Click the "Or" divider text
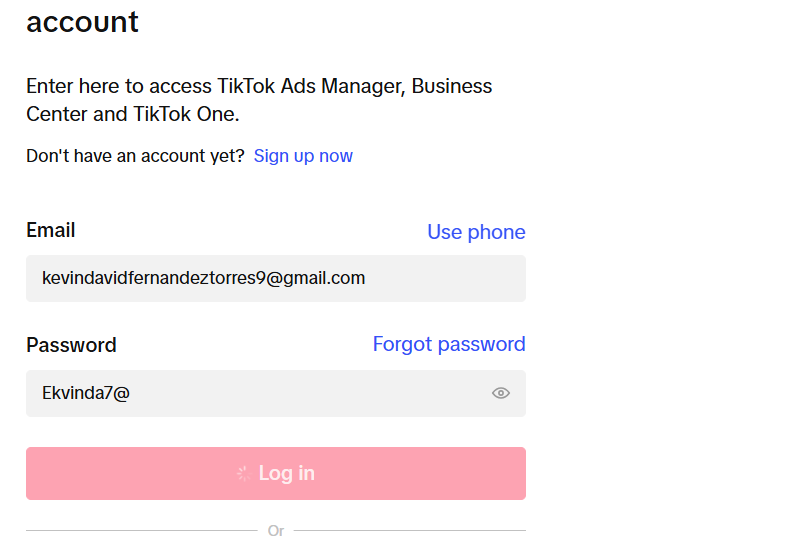792x537 pixels. pos(276,530)
